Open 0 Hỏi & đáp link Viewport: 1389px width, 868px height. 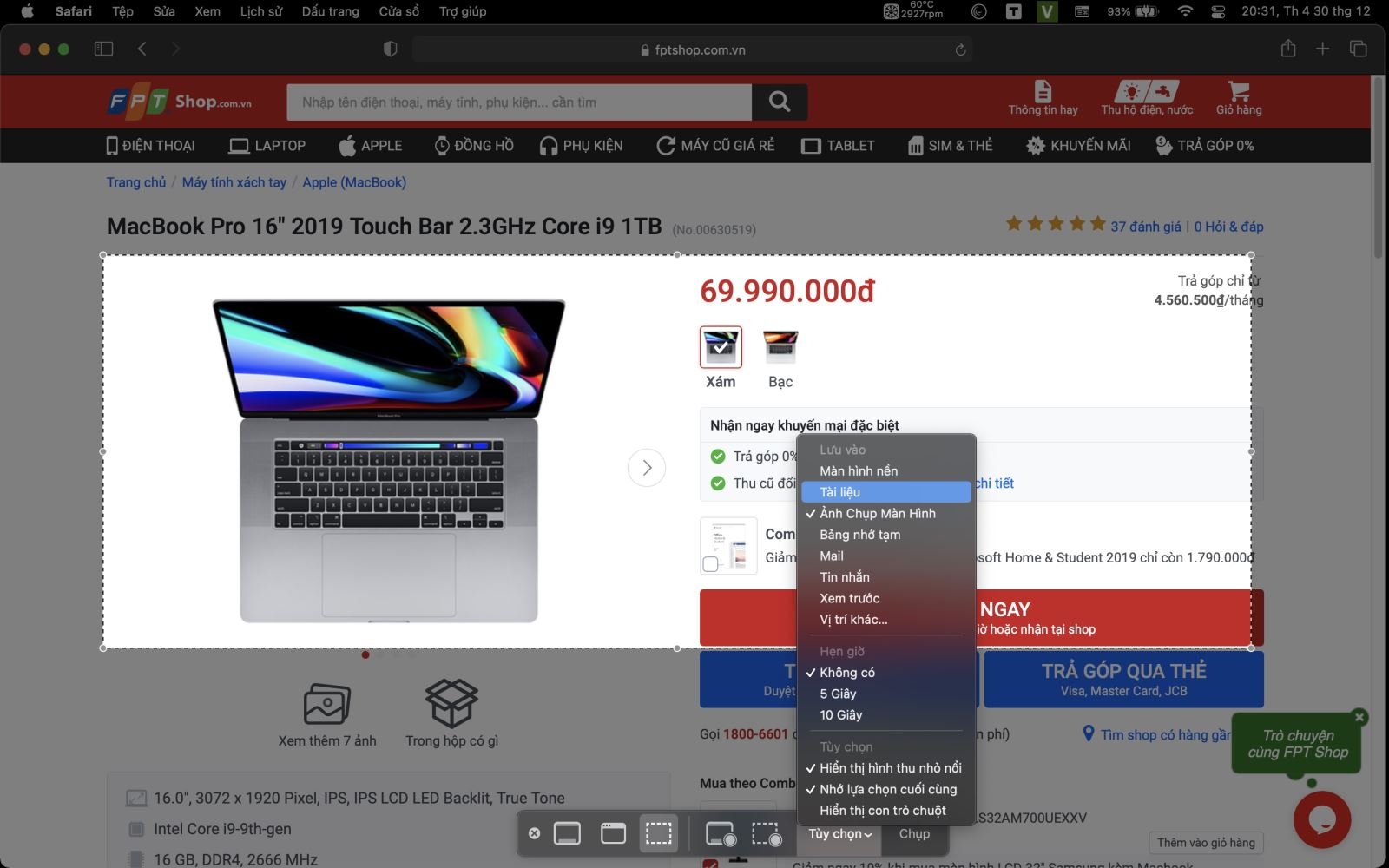1228,227
